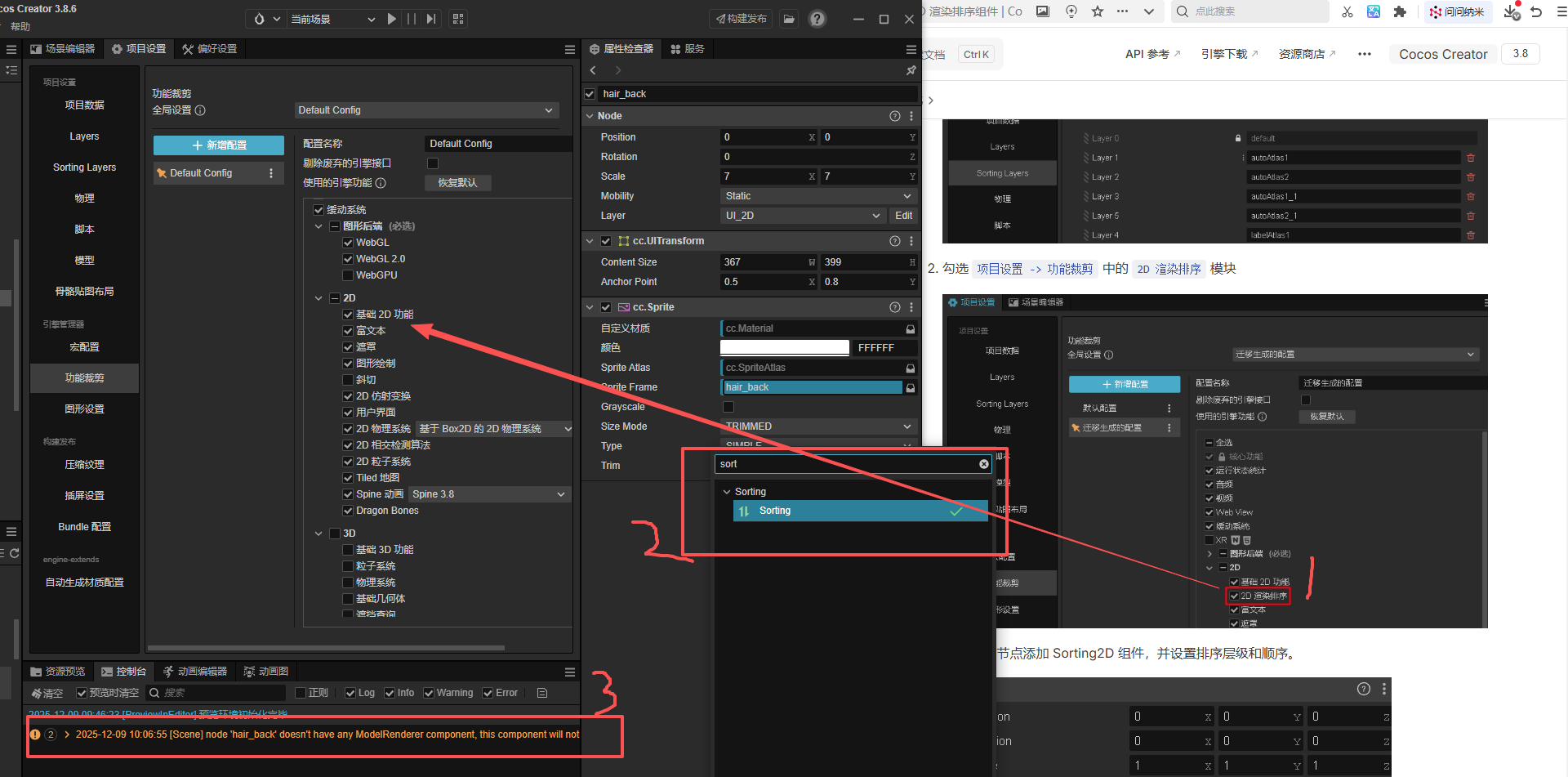Toggle the Grayscale checkbox

pos(728,407)
